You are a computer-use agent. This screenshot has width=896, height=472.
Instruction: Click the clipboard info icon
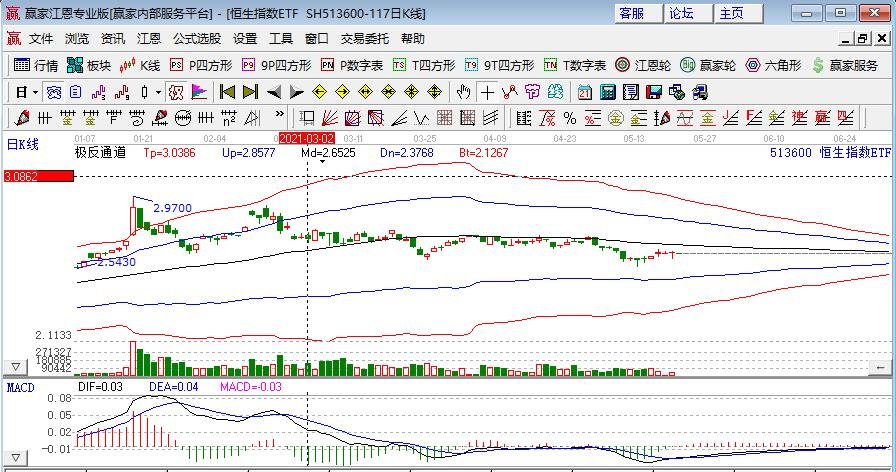(x=75, y=92)
